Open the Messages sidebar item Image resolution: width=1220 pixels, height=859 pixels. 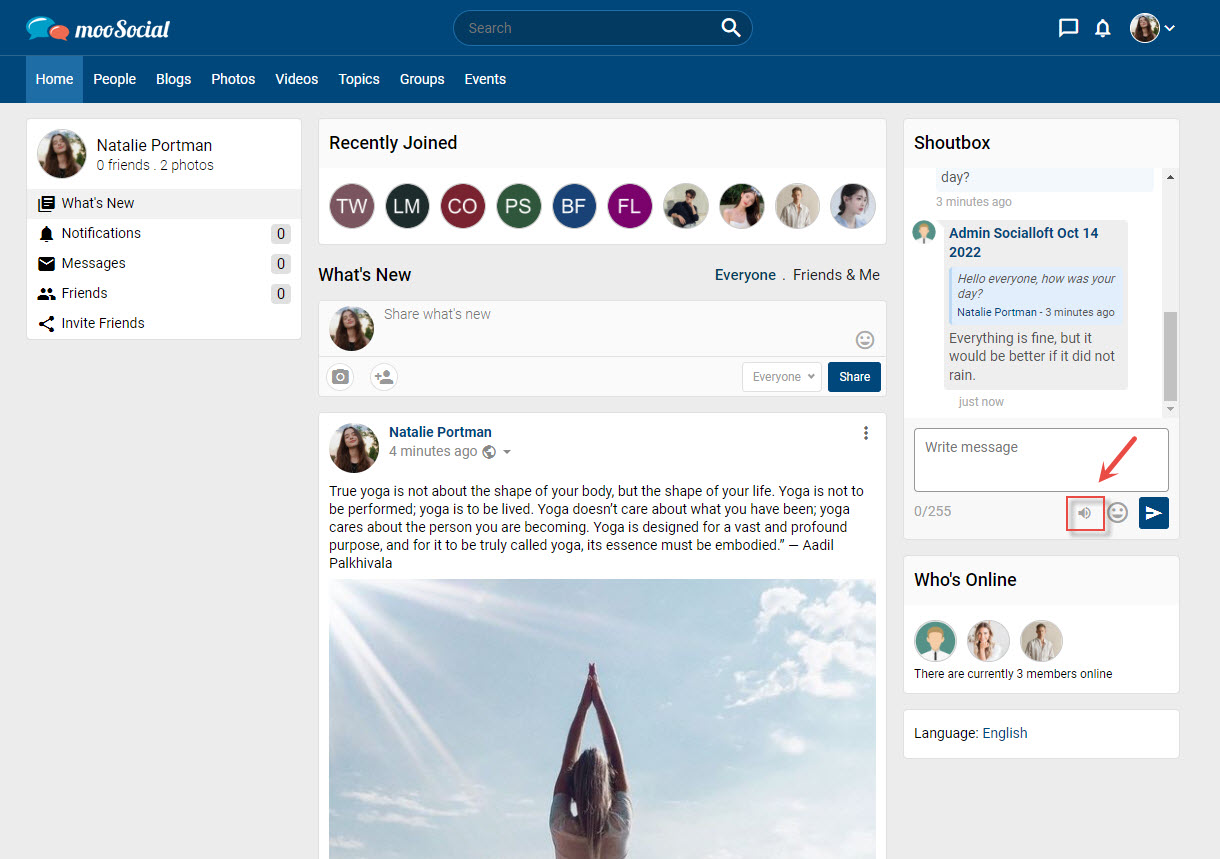[x=164, y=264]
